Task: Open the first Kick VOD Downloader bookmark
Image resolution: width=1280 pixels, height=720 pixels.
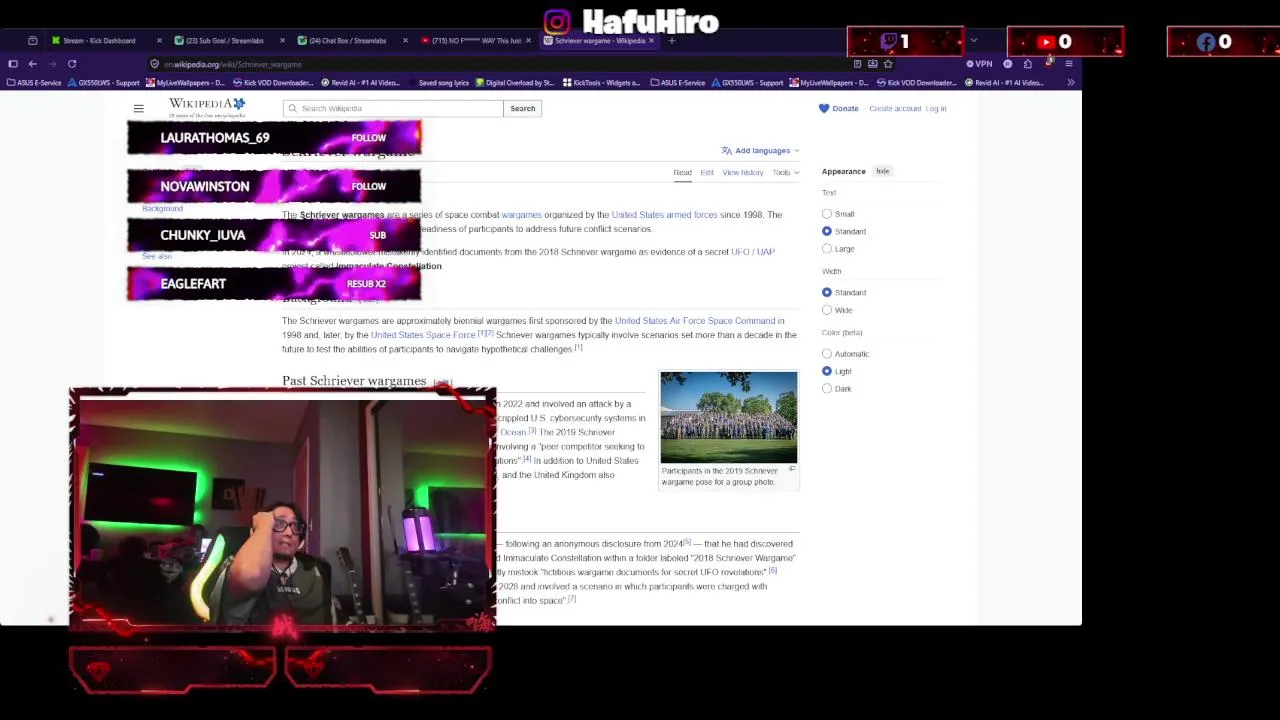Action: [x=275, y=83]
